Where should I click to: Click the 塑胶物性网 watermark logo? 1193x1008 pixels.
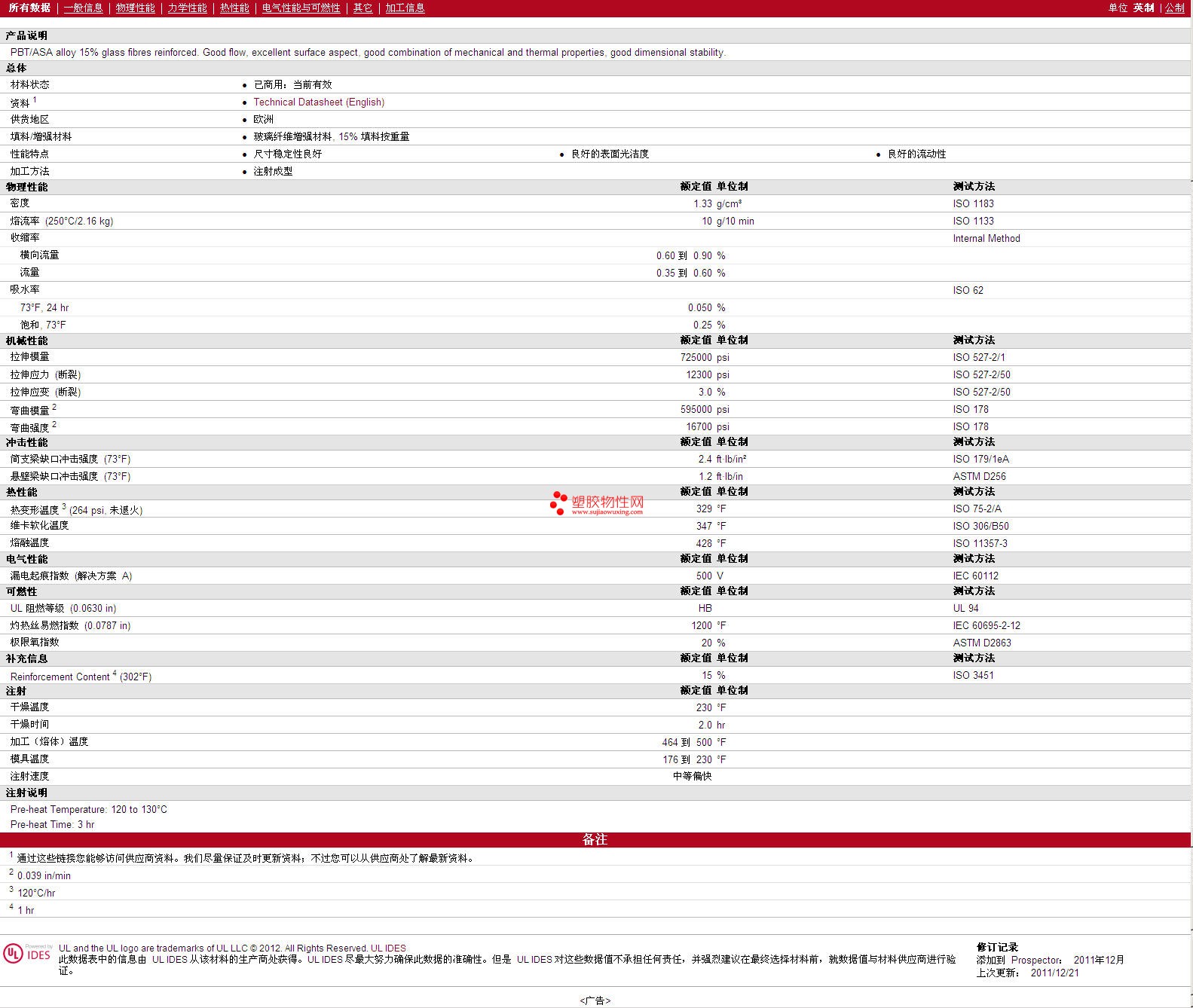(597, 503)
